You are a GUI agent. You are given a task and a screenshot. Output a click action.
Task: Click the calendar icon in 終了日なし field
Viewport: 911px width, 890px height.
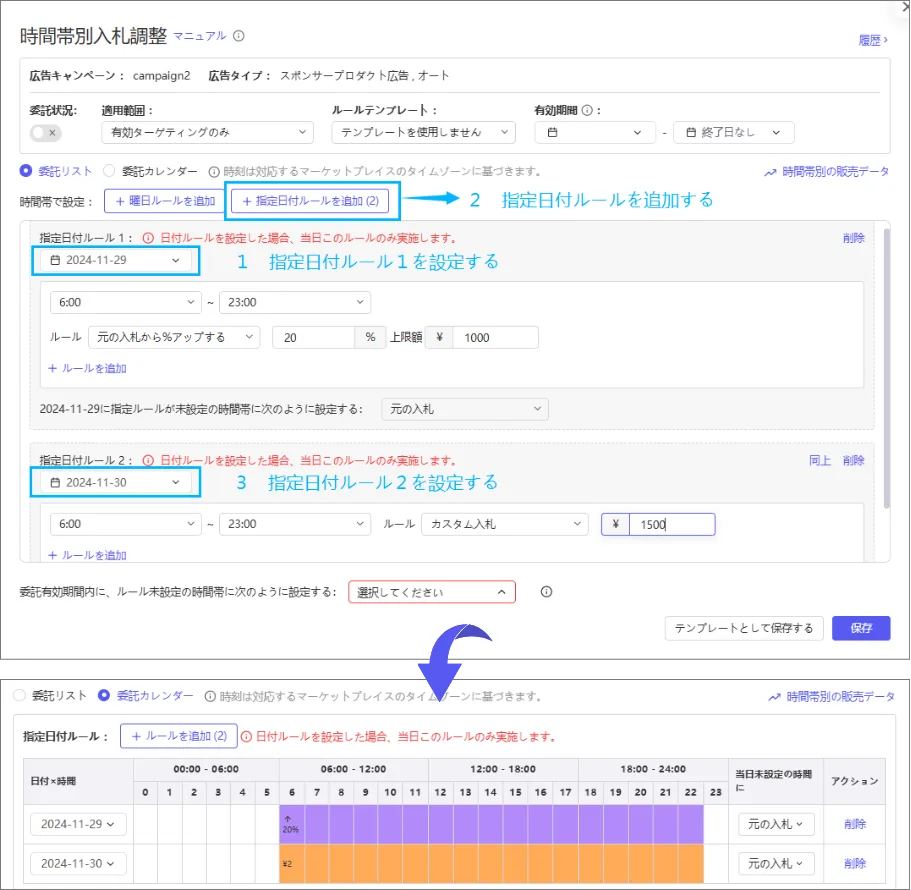tap(691, 132)
